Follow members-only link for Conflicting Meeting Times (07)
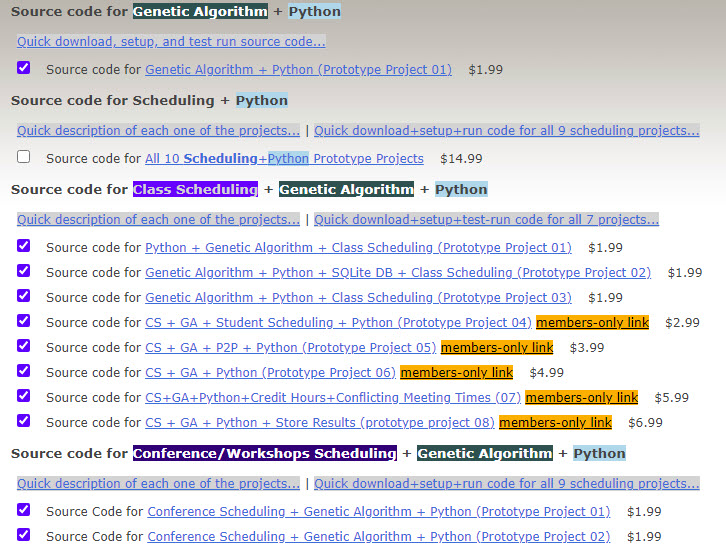 coord(582,397)
